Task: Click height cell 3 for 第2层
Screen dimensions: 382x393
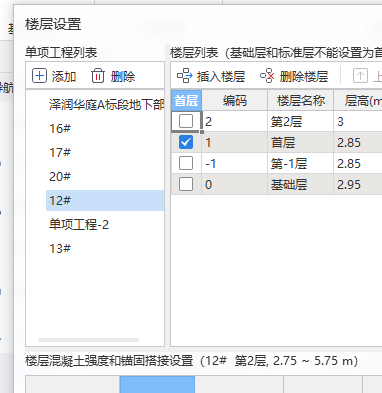Action: point(358,121)
